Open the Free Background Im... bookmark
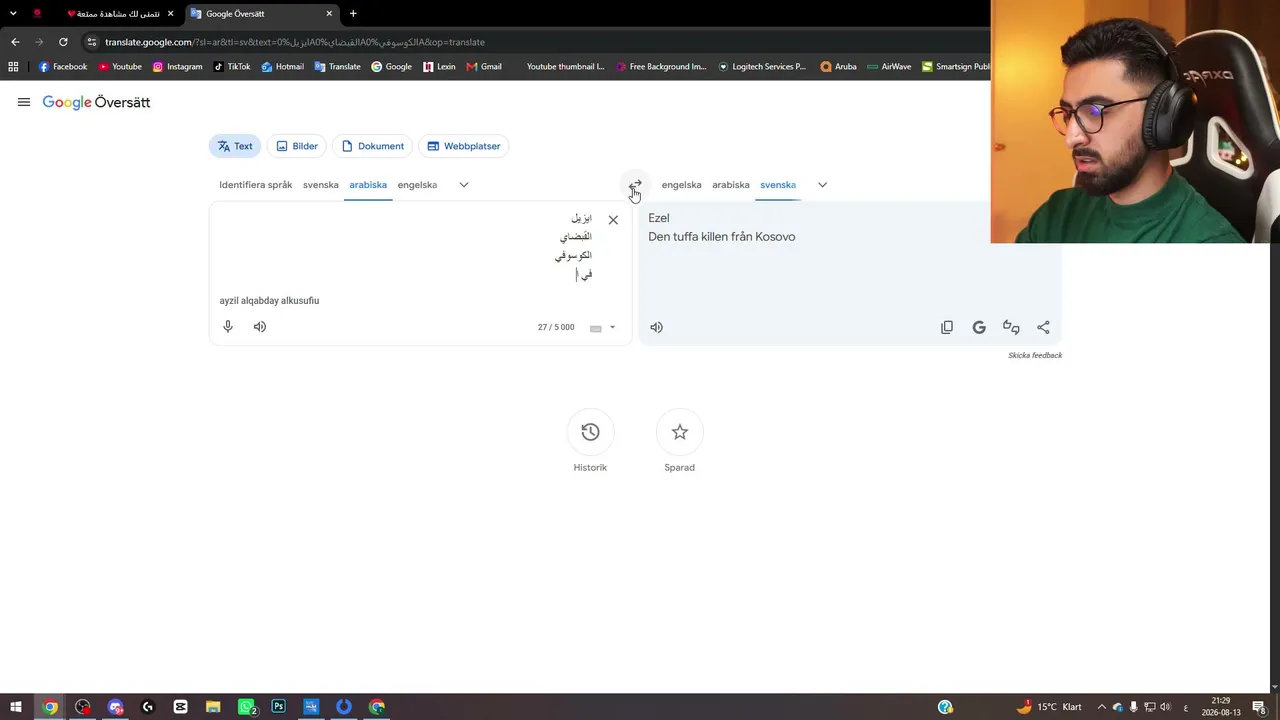1280x720 pixels. pos(661,67)
